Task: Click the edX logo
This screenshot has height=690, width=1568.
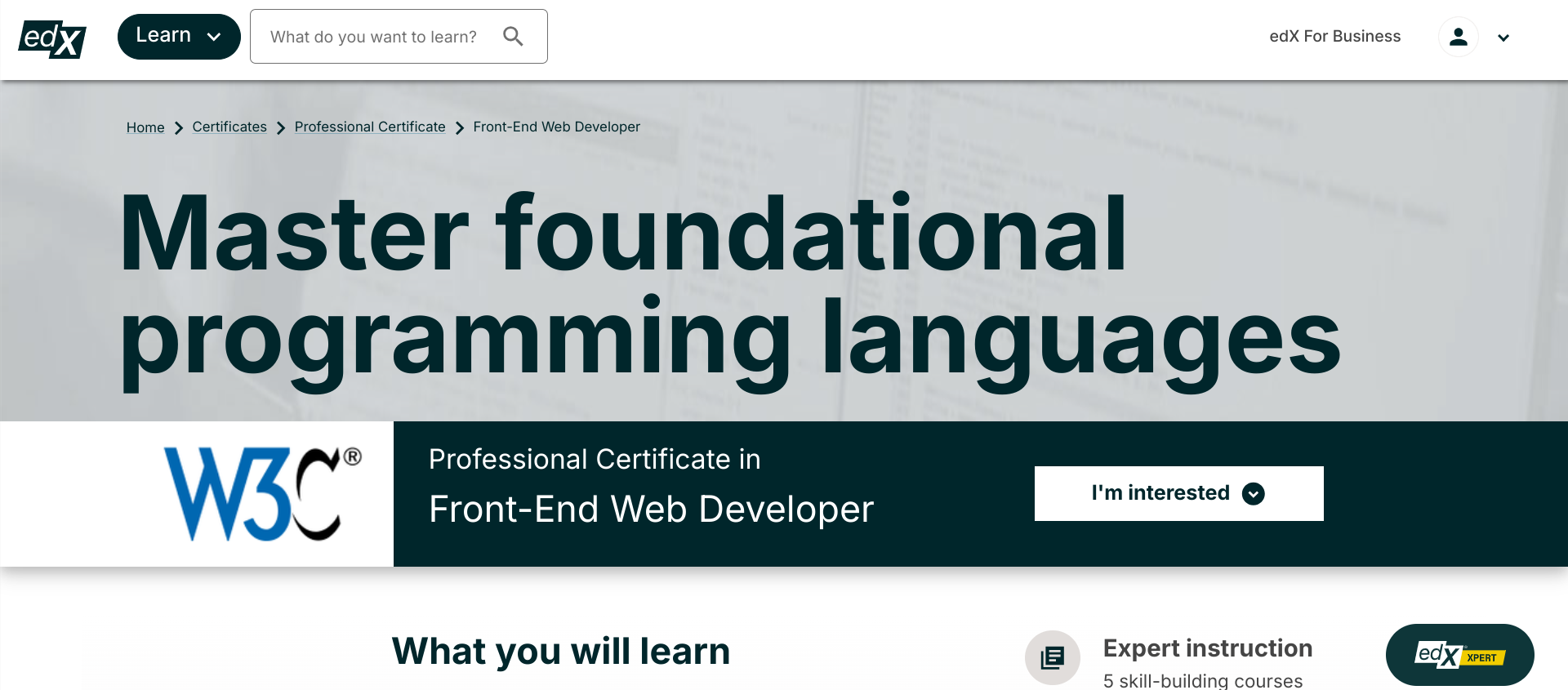Action: pos(52,38)
